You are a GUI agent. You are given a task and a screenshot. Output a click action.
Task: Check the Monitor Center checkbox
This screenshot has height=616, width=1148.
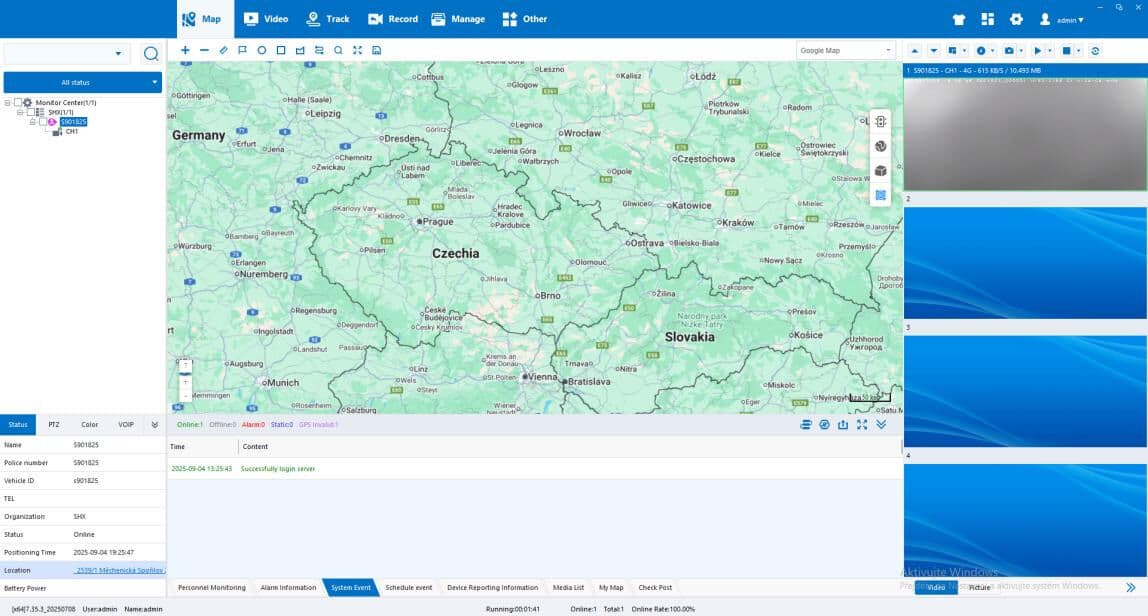(18, 103)
